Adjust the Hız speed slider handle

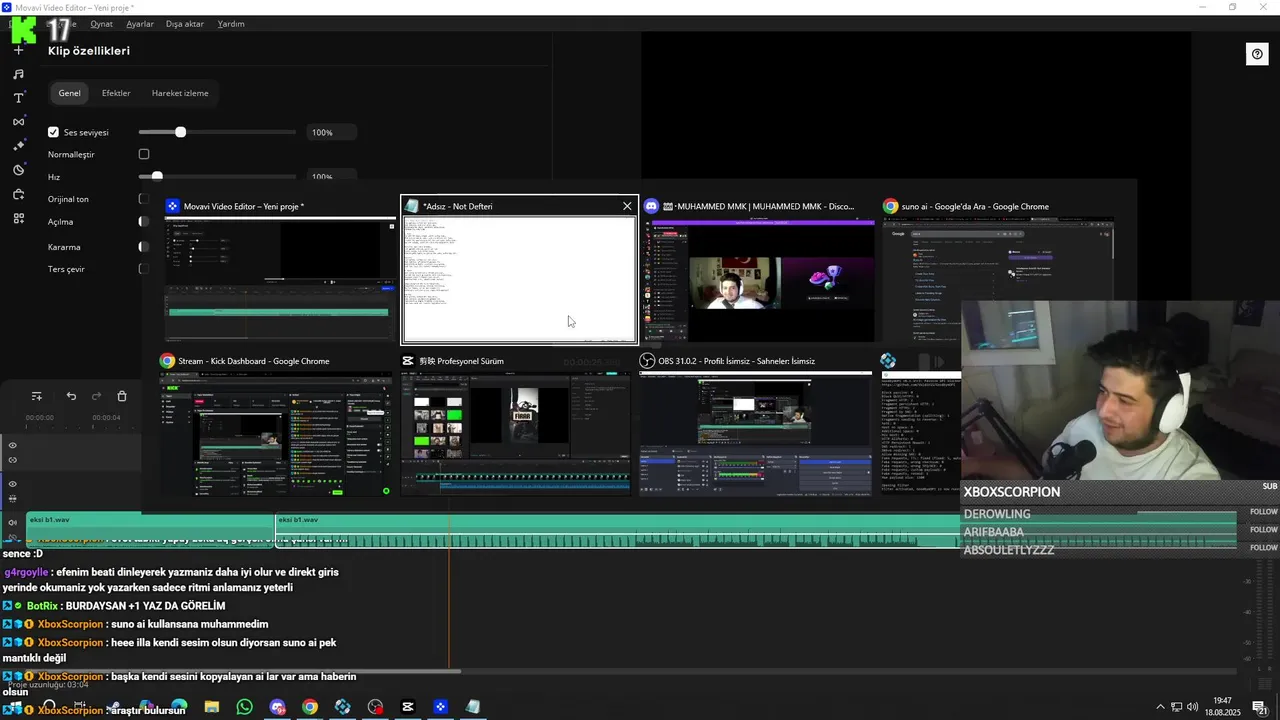pyautogui.click(x=157, y=176)
